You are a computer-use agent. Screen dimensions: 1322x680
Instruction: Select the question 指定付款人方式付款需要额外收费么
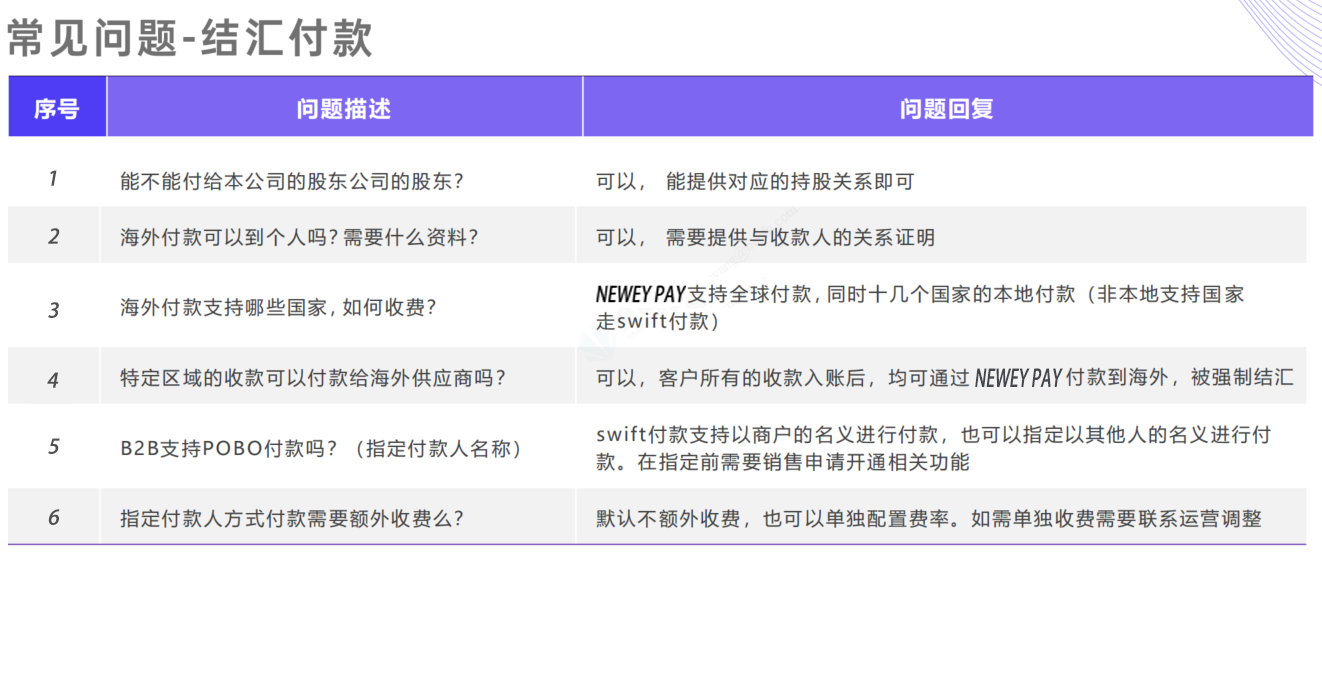[x=291, y=518]
